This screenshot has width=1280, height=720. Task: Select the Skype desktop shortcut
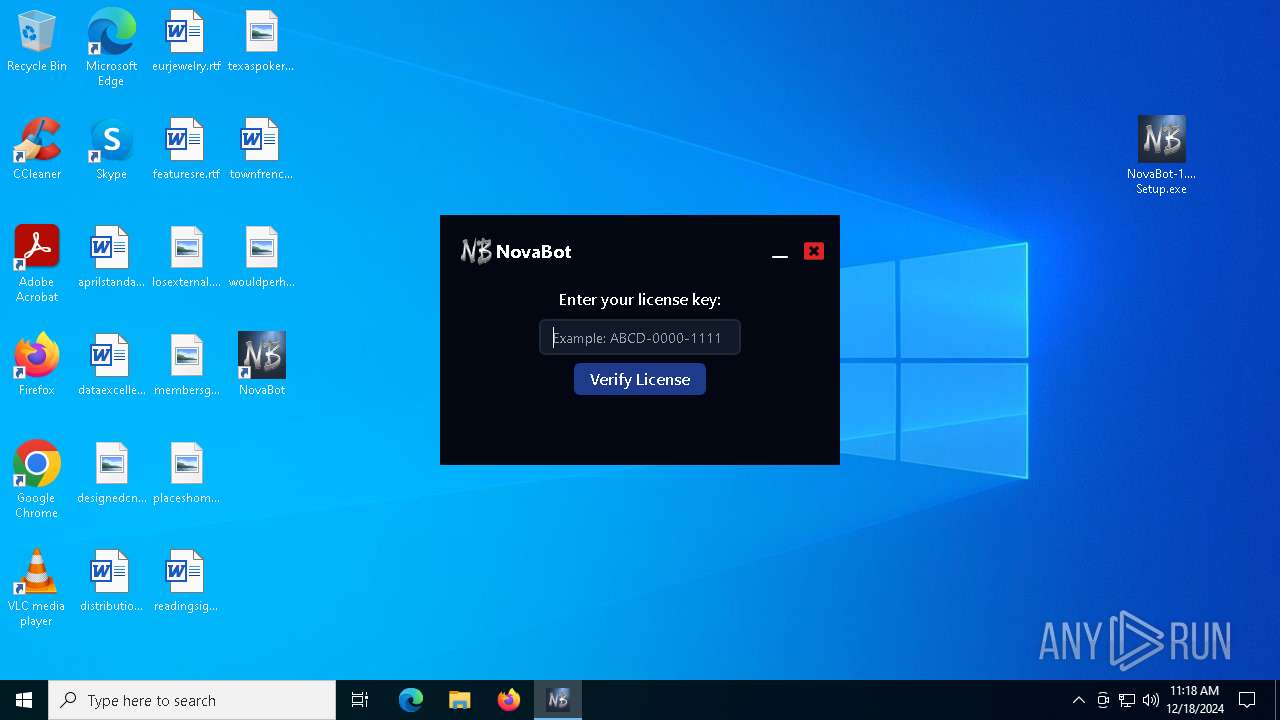coord(111,150)
